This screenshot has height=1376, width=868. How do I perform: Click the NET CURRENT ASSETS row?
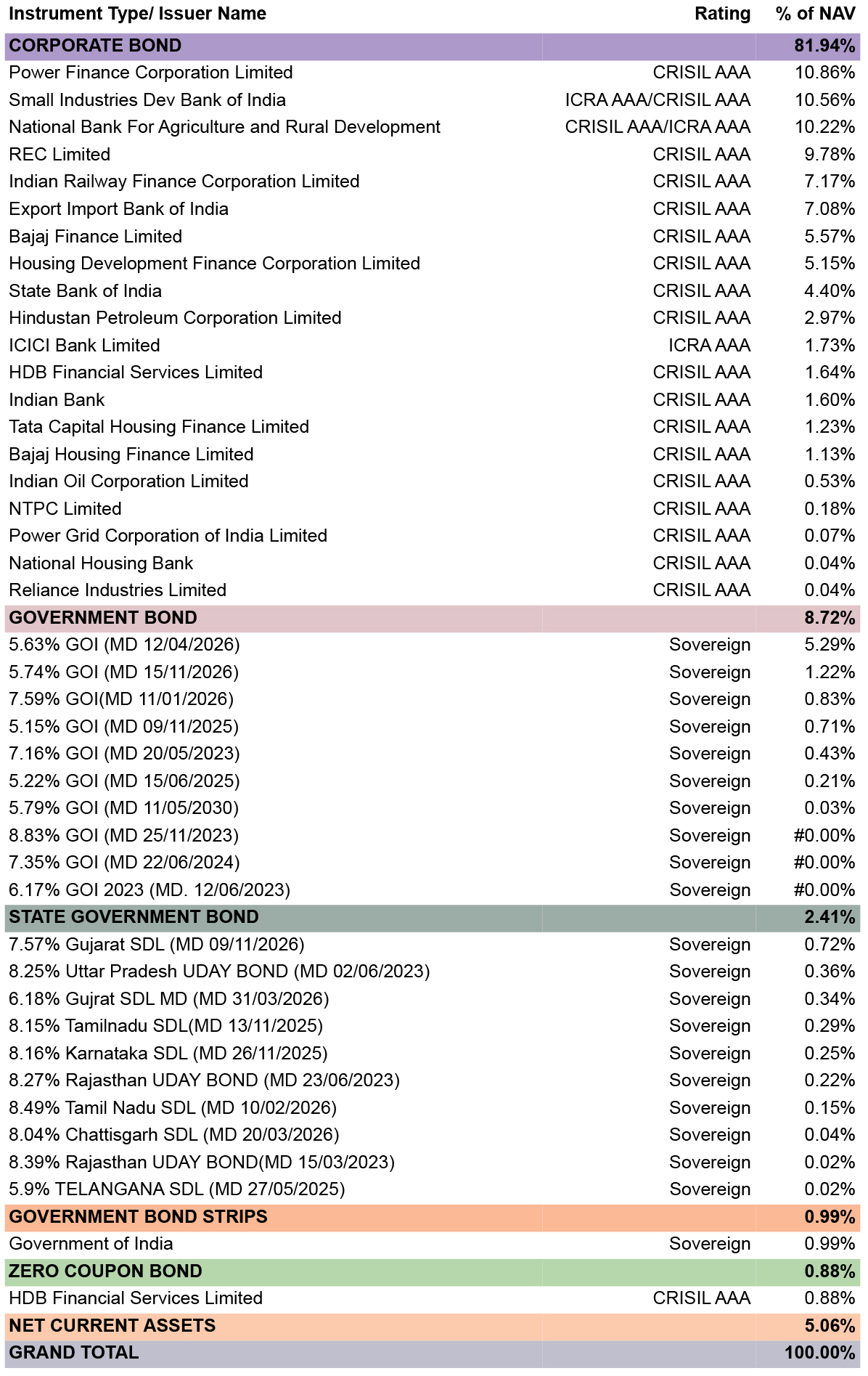click(433, 1326)
